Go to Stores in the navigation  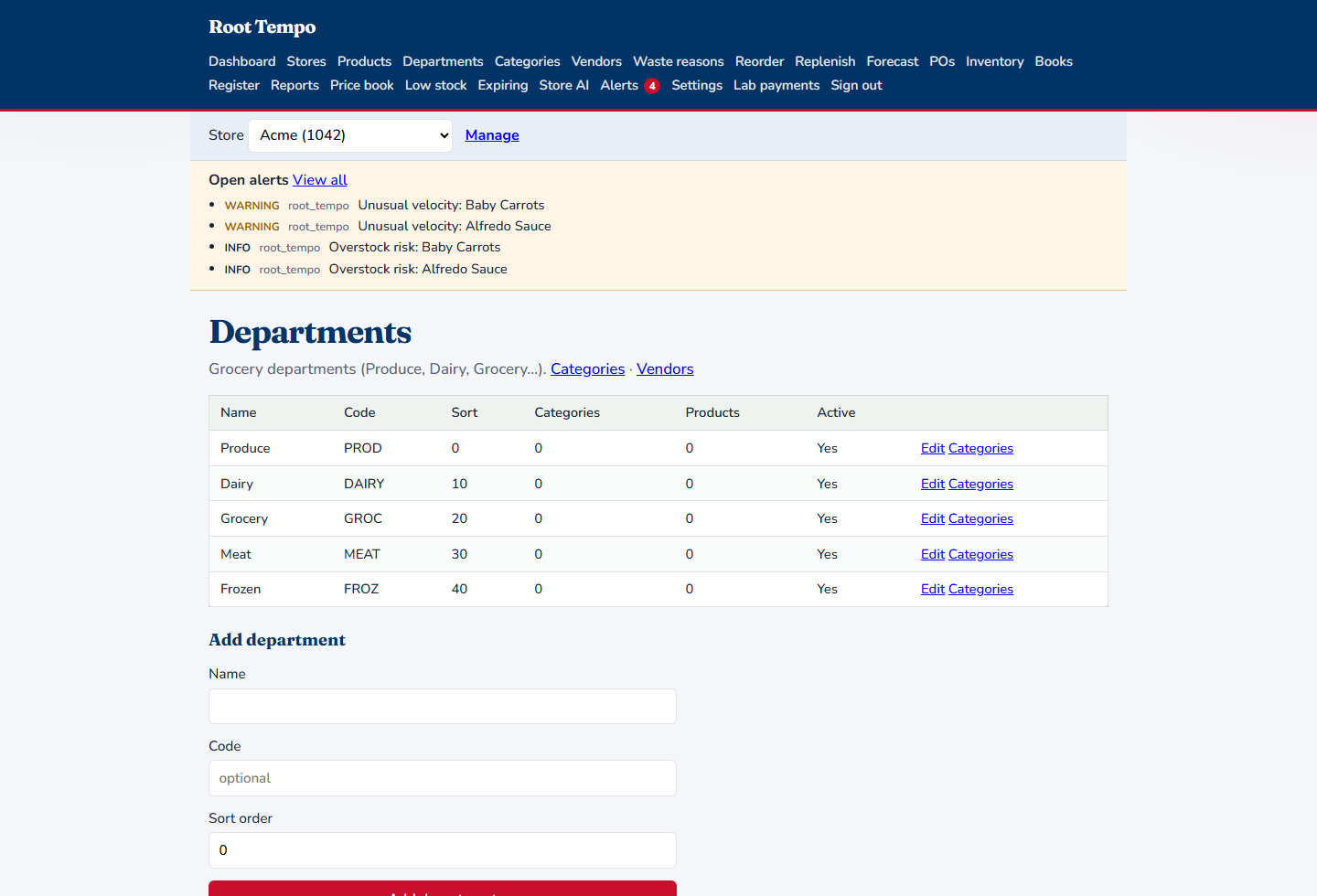[306, 61]
